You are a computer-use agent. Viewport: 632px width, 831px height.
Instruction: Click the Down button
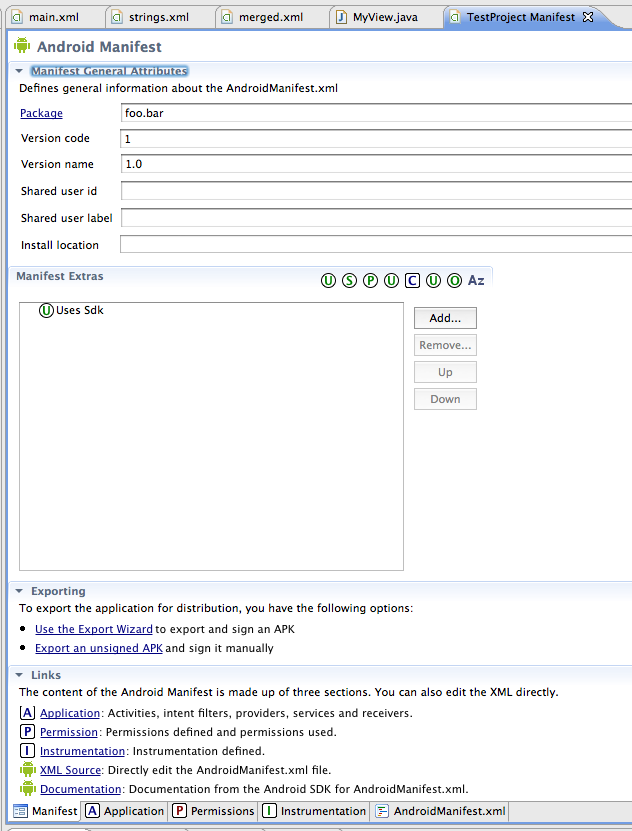tap(445, 399)
